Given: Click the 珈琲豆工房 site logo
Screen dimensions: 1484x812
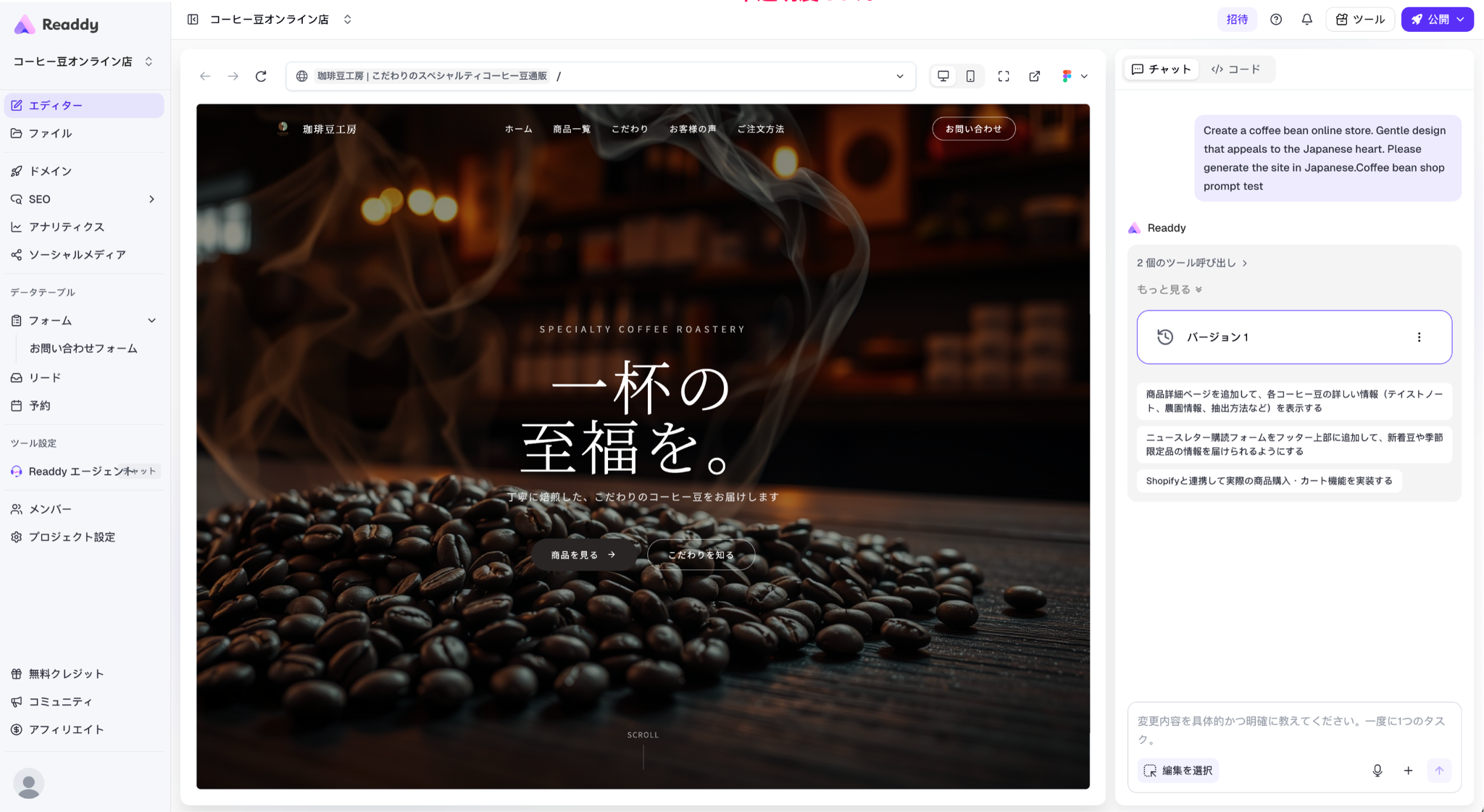Looking at the screenshot, I should (x=317, y=129).
